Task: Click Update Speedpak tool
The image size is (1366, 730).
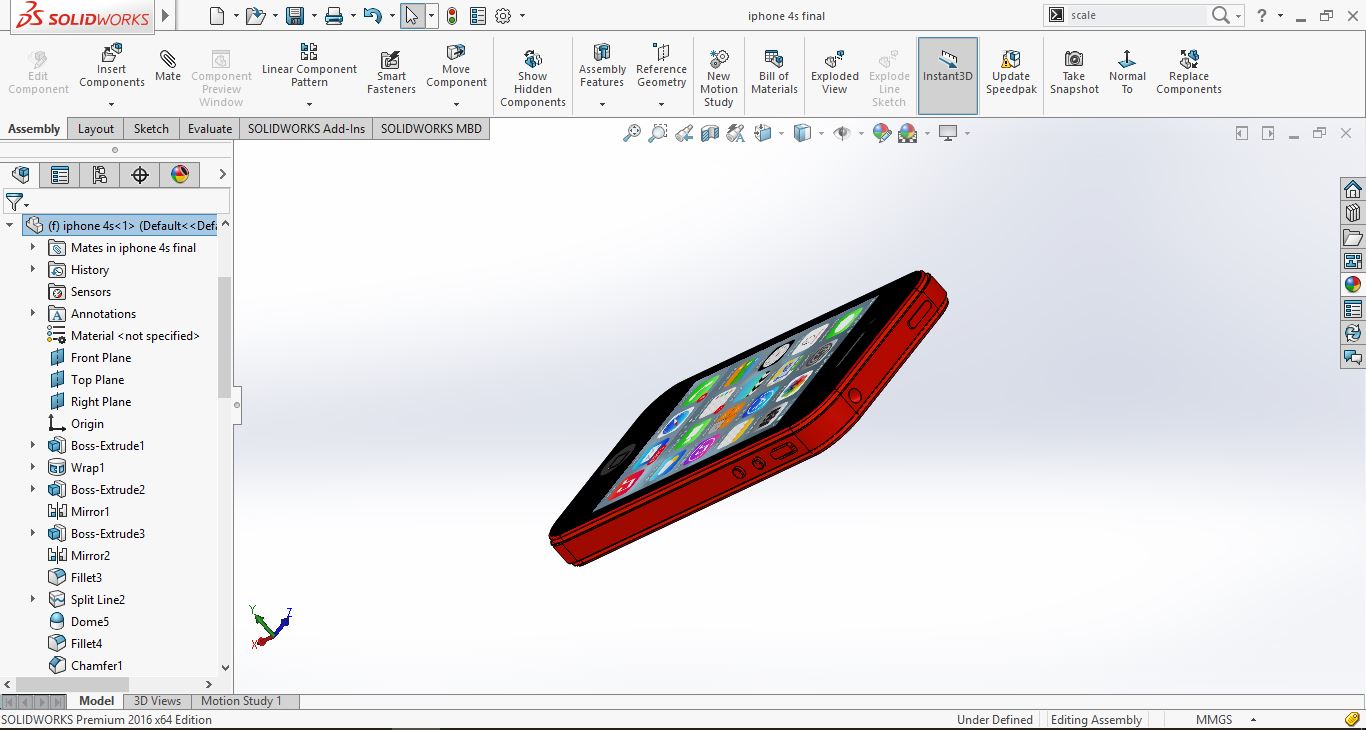Action: (x=1011, y=73)
